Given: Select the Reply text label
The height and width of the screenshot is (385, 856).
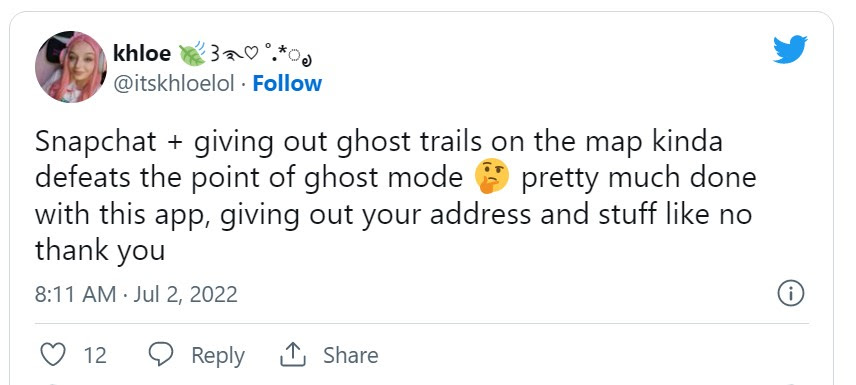Looking at the screenshot, I should coord(218,356).
